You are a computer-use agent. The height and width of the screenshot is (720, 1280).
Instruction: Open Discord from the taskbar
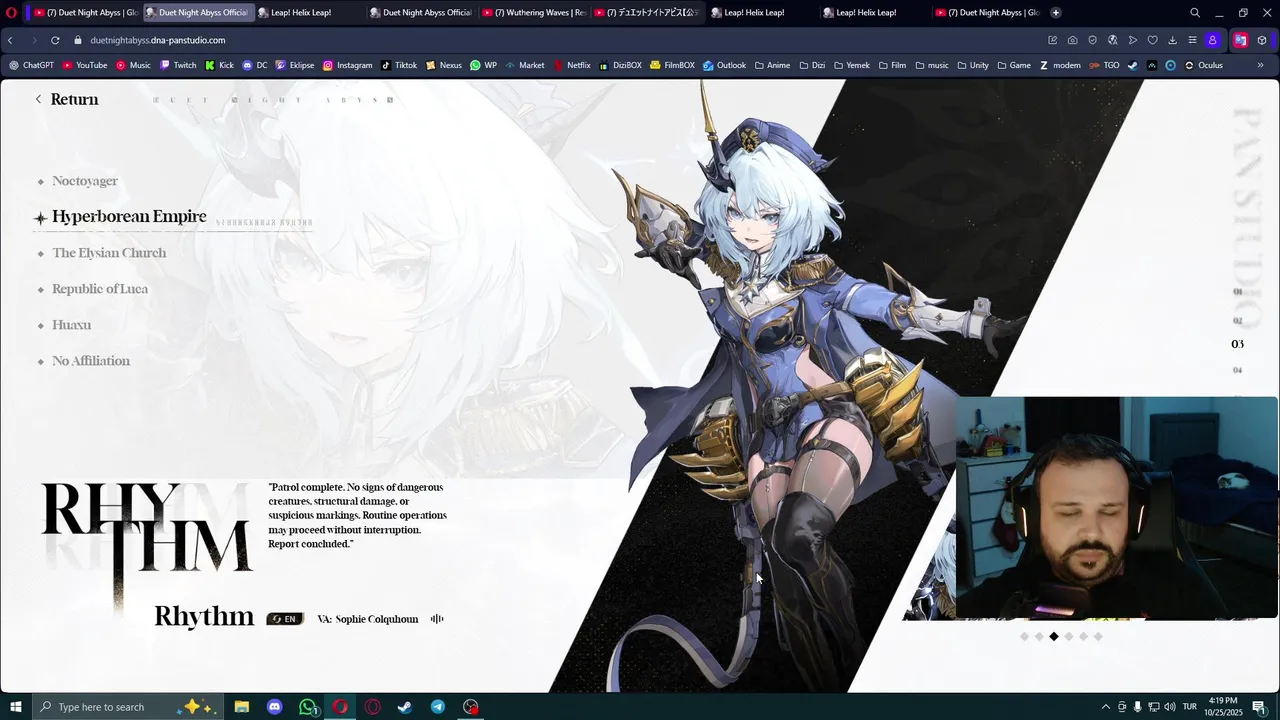(x=274, y=707)
